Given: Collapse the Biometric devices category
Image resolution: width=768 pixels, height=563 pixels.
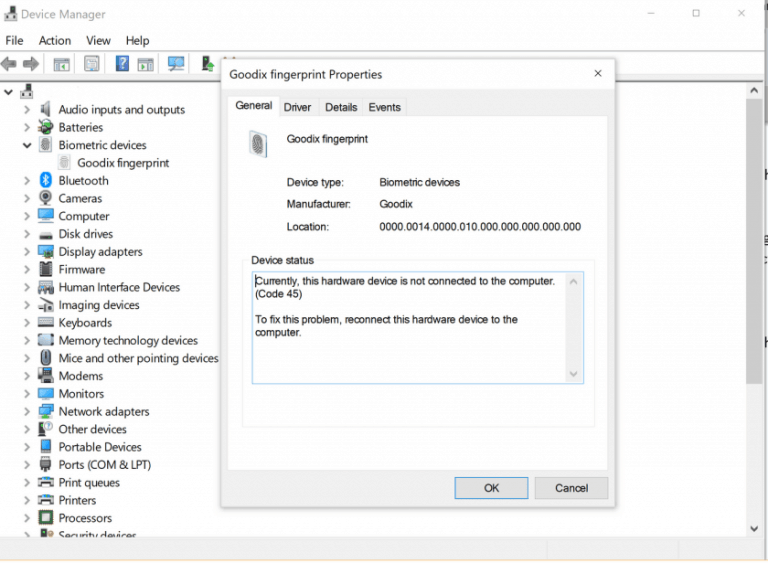Looking at the screenshot, I should point(27,145).
